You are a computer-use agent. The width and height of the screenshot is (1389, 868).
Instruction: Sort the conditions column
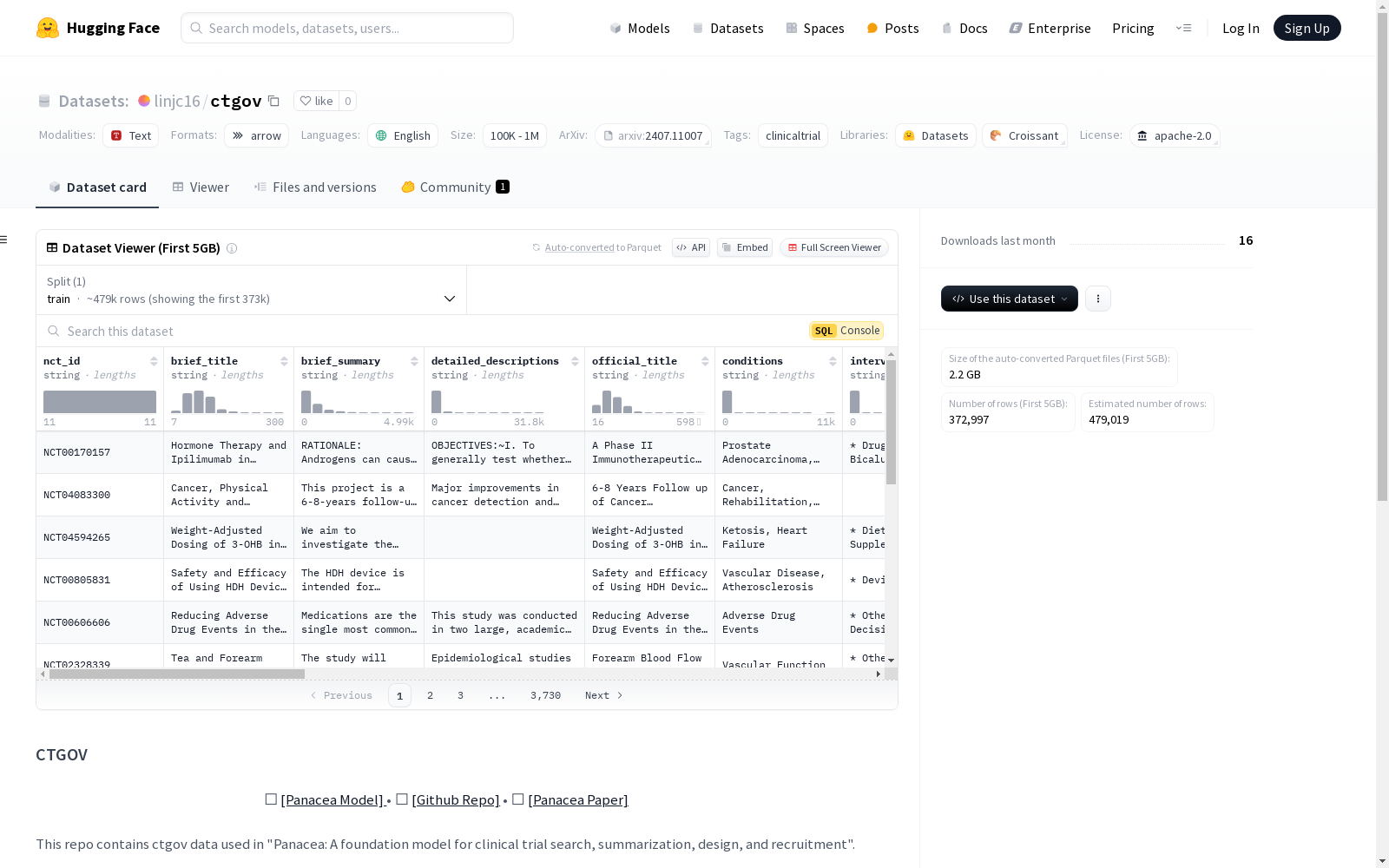point(833,361)
